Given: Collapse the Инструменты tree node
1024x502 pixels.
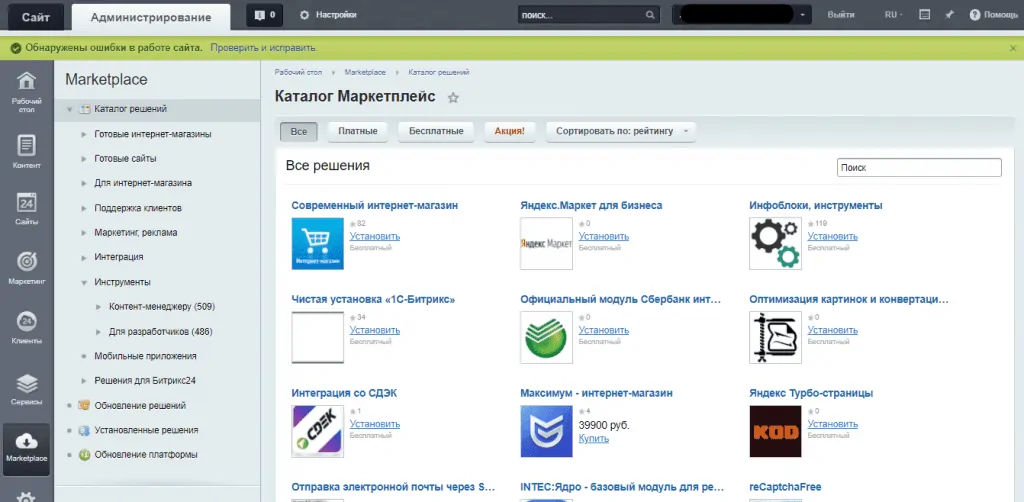Looking at the screenshot, I should pyautogui.click(x=84, y=283).
